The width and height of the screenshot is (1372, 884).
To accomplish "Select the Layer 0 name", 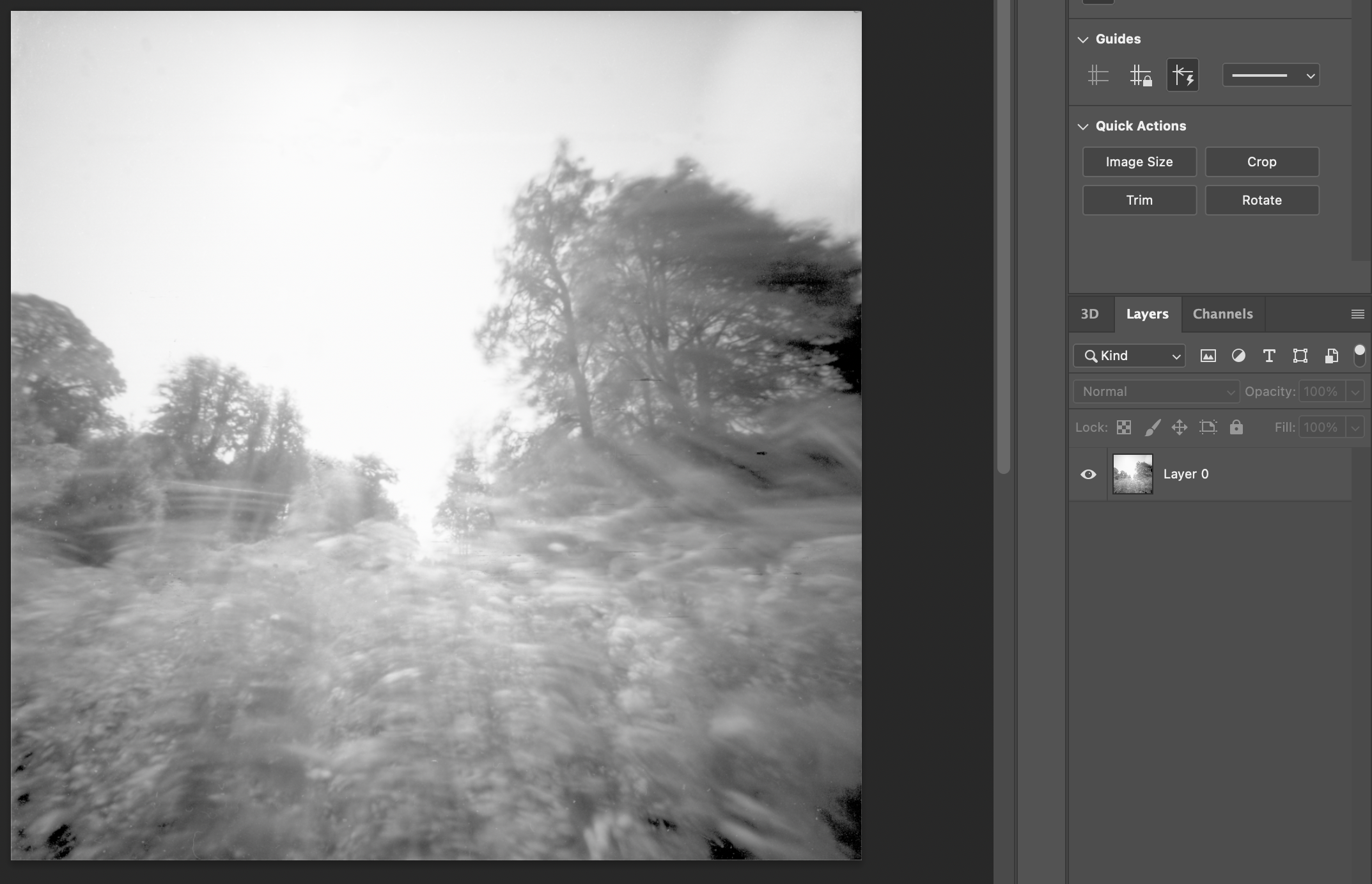I will tap(1186, 474).
